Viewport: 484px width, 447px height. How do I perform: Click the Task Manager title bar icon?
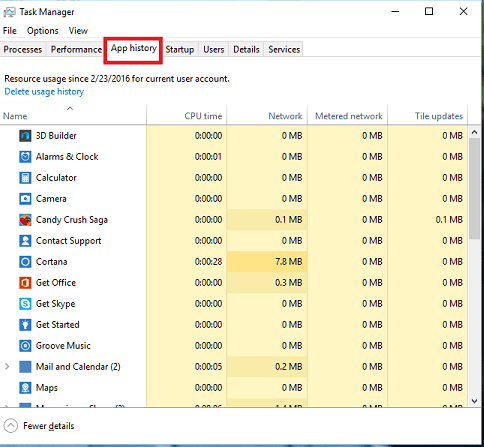click(9, 12)
